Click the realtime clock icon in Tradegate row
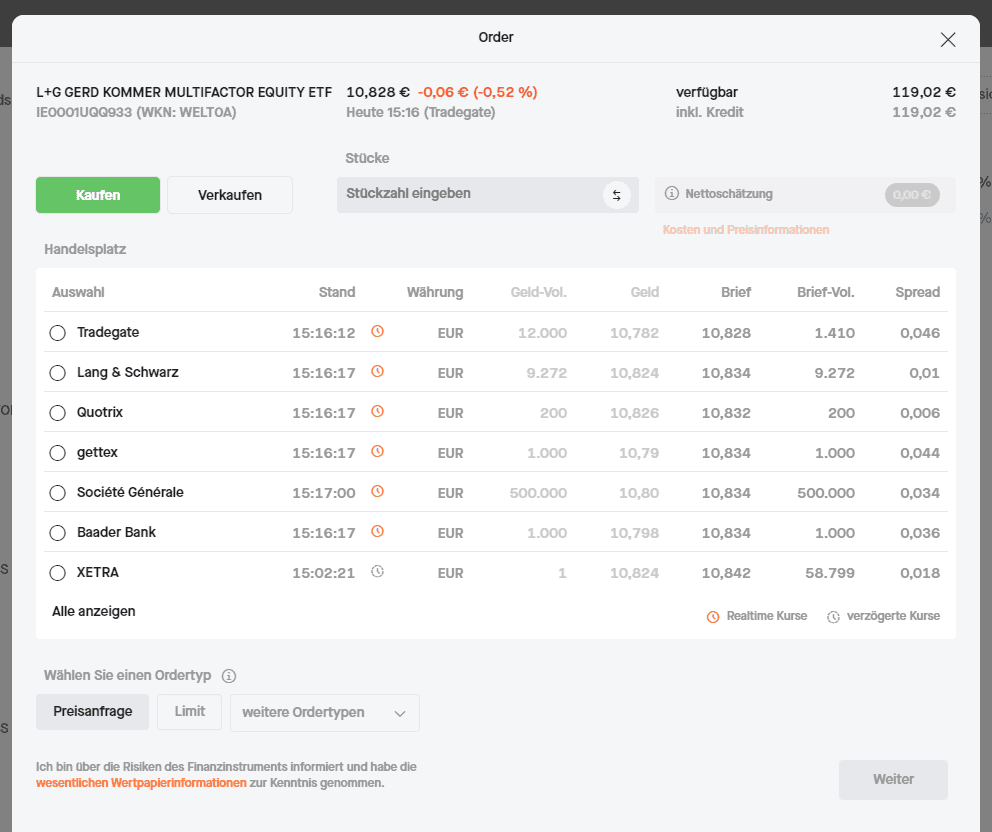Image resolution: width=992 pixels, height=832 pixels. pos(377,332)
